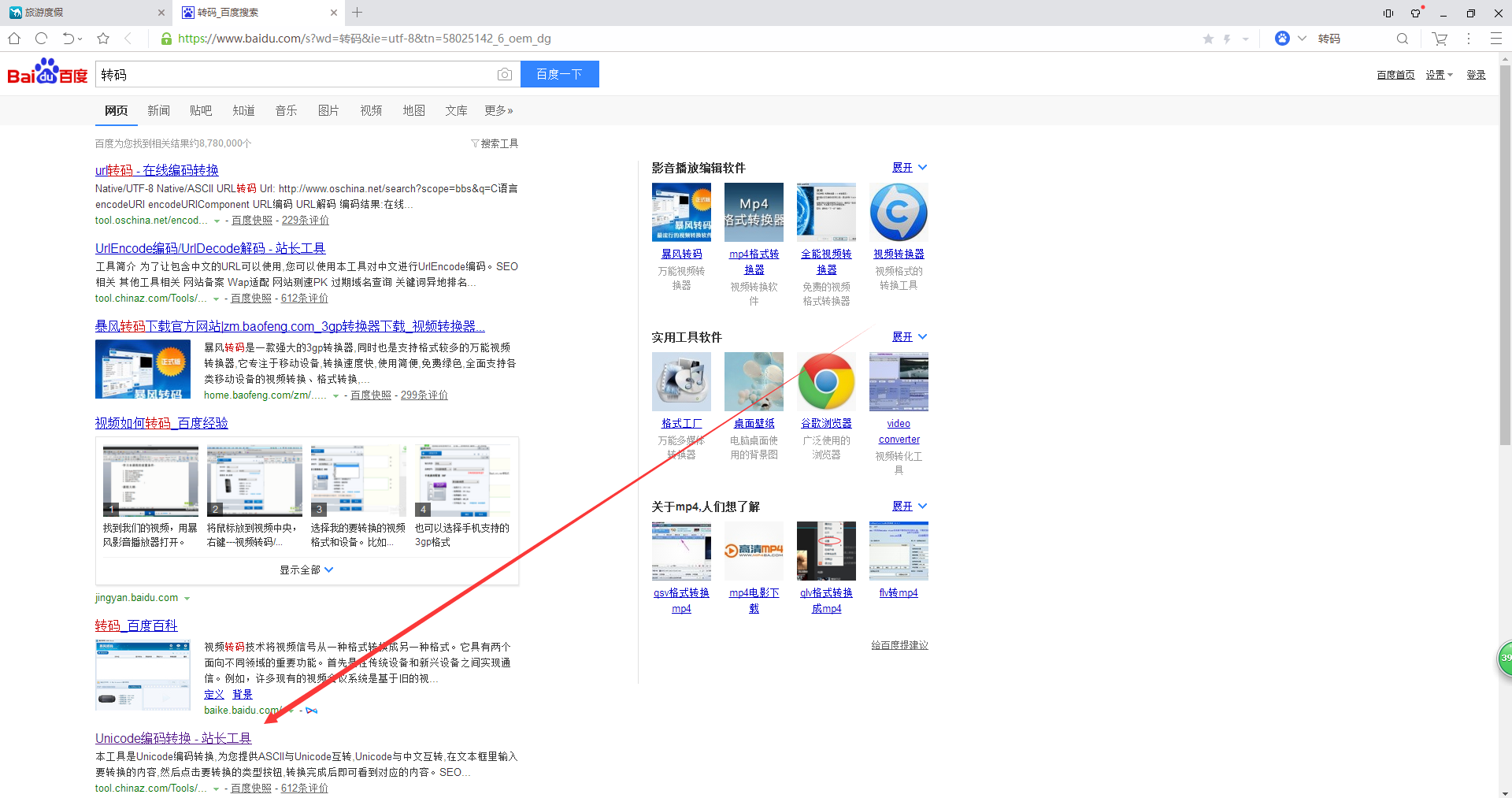1512x798 pixels.
Task: Open the video converter software link
Action: click(x=899, y=432)
